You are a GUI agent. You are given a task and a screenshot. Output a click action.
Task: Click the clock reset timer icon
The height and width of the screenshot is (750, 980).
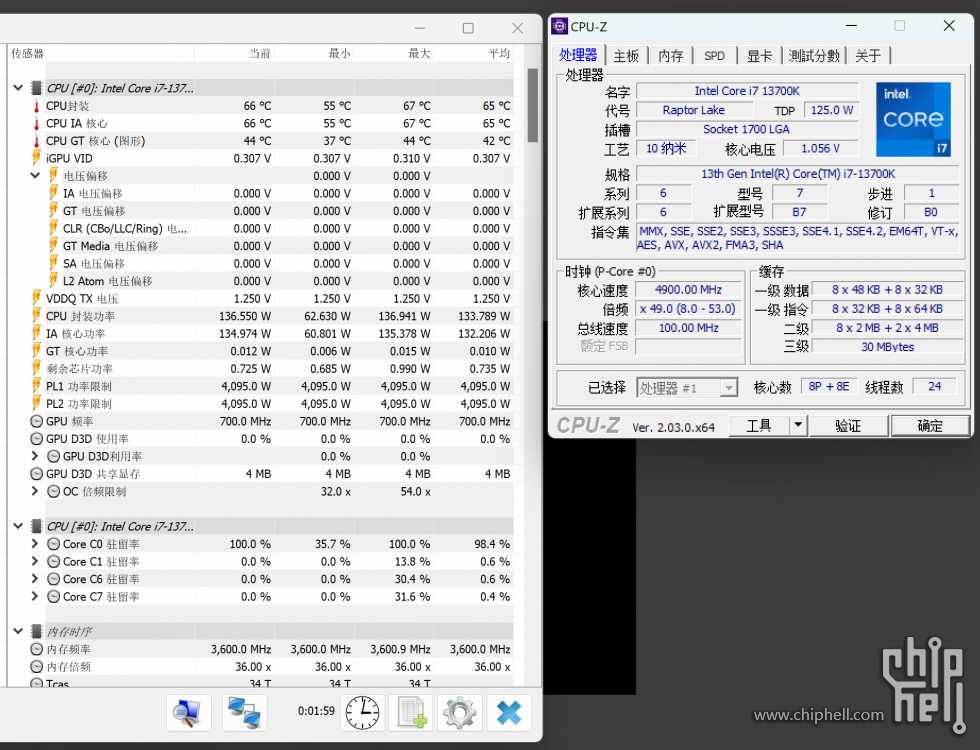pos(362,712)
